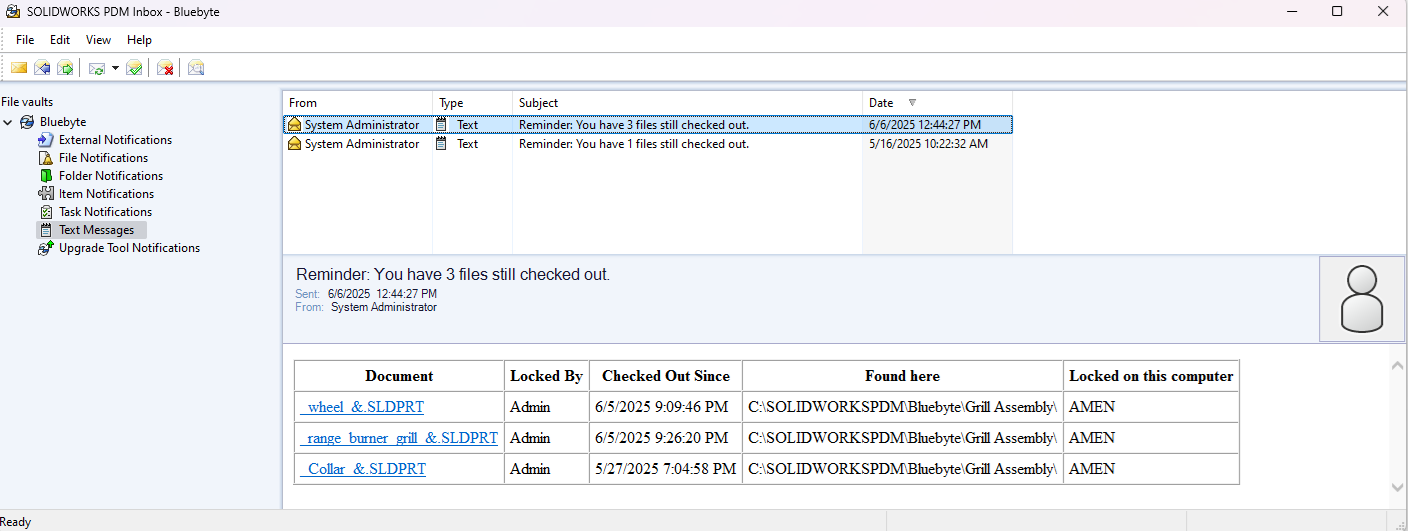Sort messages by From column header
1408x531 pixels.
point(358,103)
